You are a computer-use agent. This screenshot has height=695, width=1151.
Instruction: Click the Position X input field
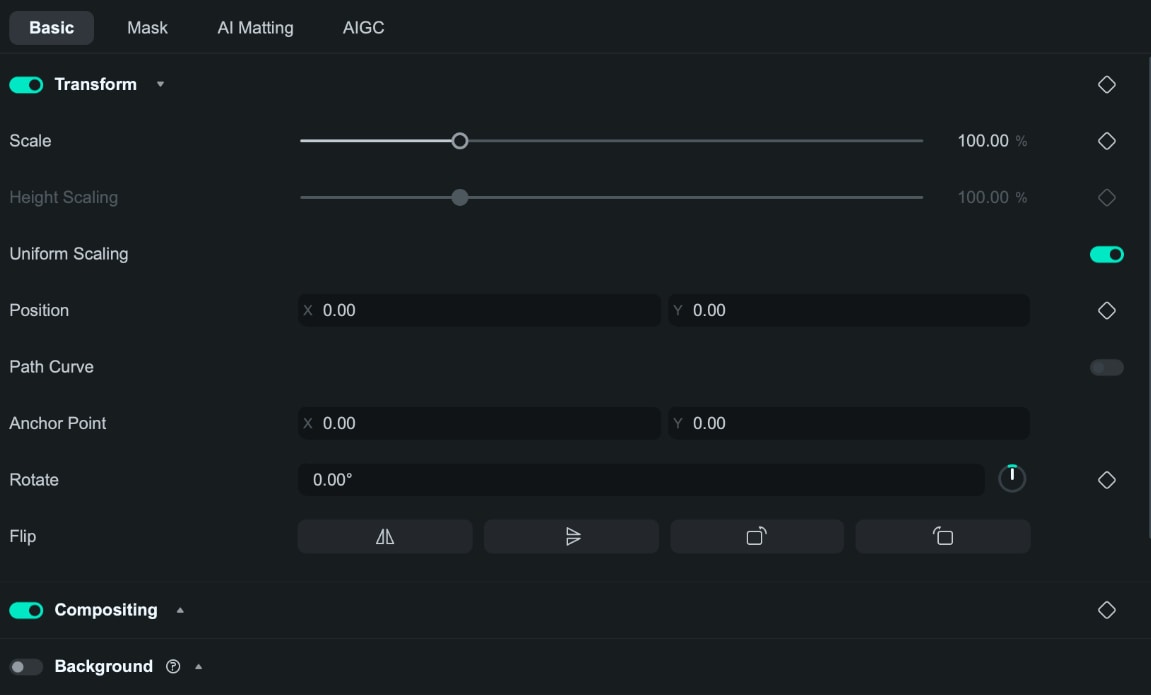(x=479, y=310)
